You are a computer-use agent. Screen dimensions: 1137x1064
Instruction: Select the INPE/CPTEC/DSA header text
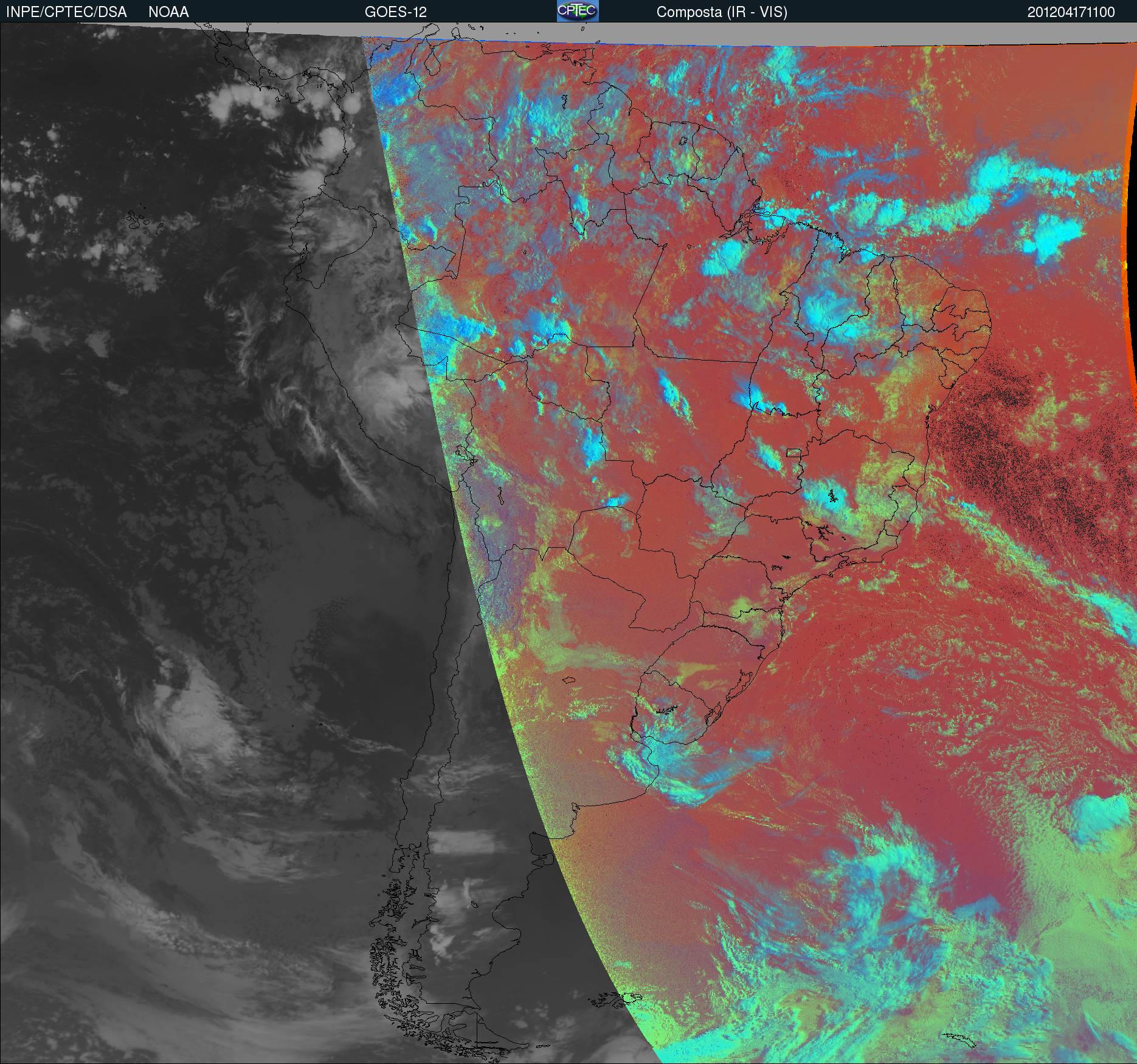66,12
